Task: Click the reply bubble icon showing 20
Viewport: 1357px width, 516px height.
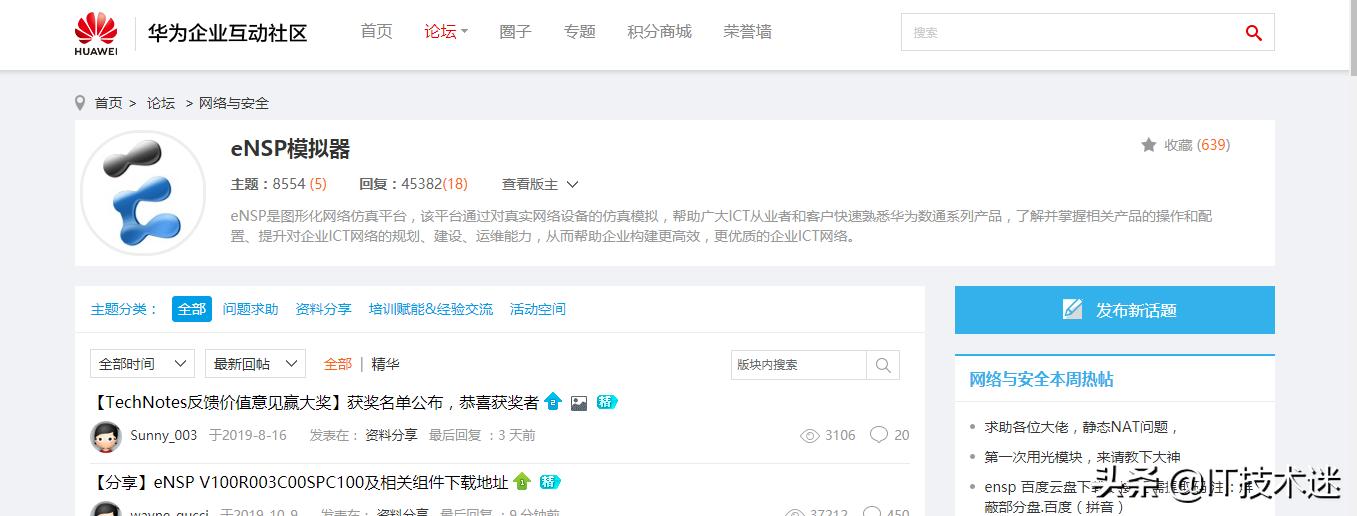Action: 879,434
